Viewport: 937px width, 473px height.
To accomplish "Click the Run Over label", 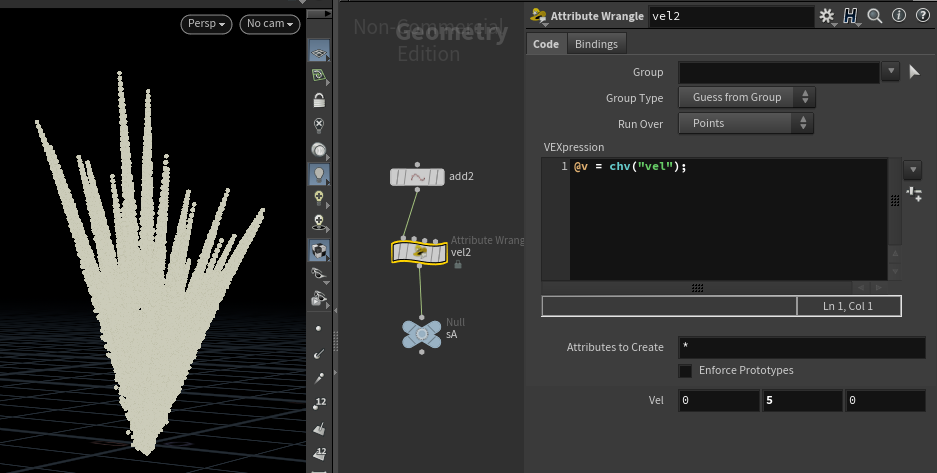I will pos(640,124).
